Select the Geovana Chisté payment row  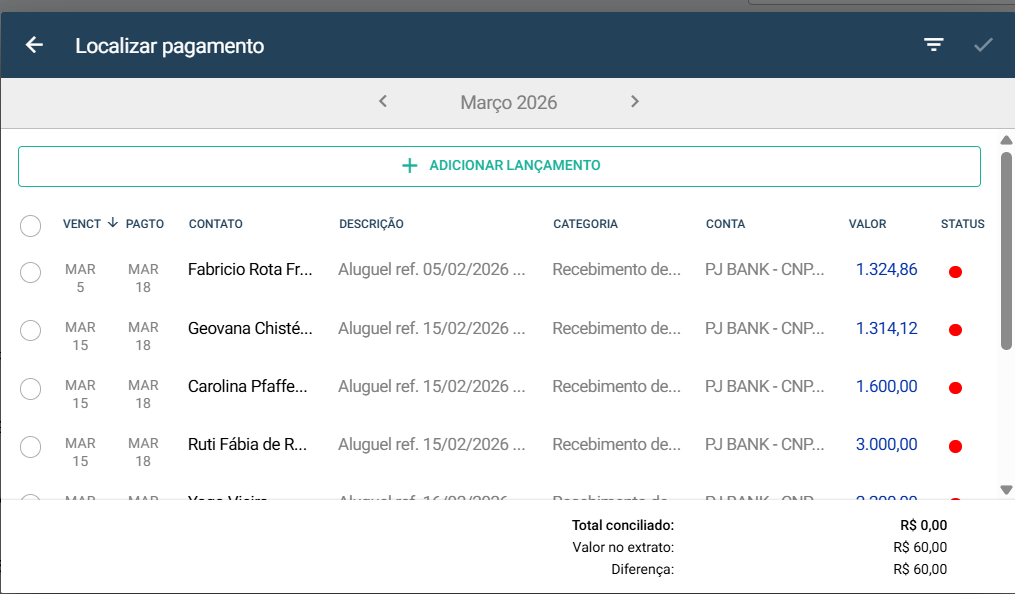(30, 331)
